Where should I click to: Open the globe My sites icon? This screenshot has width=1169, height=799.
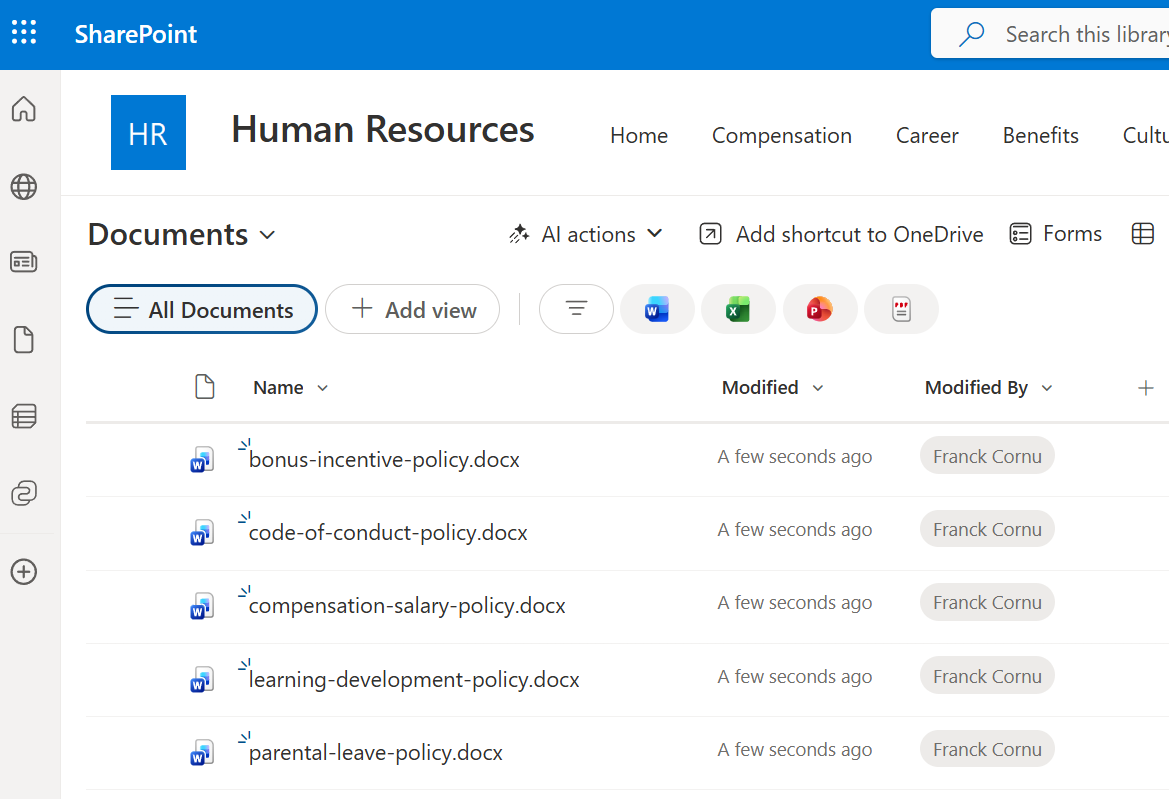[x=24, y=186]
